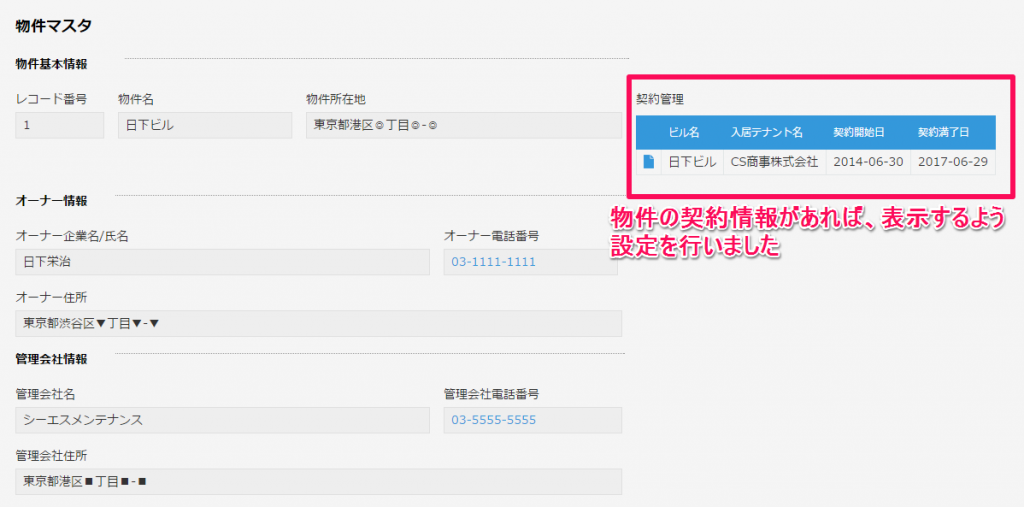This screenshot has height=507, width=1024.
Task: Call owner phone 03-1111-1111
Action: 494,262
